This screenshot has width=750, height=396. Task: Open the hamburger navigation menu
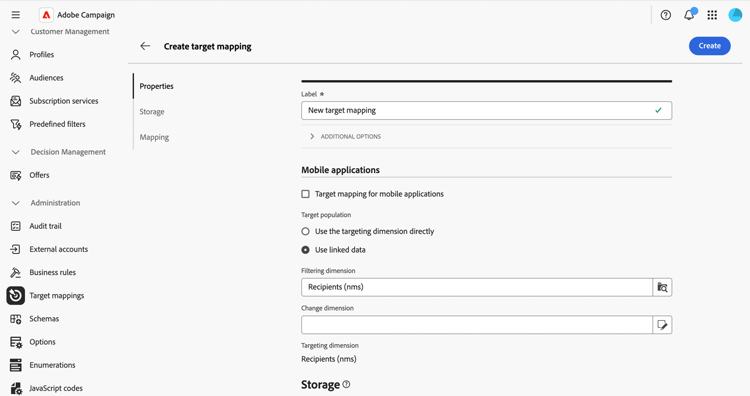click(16, 15)
